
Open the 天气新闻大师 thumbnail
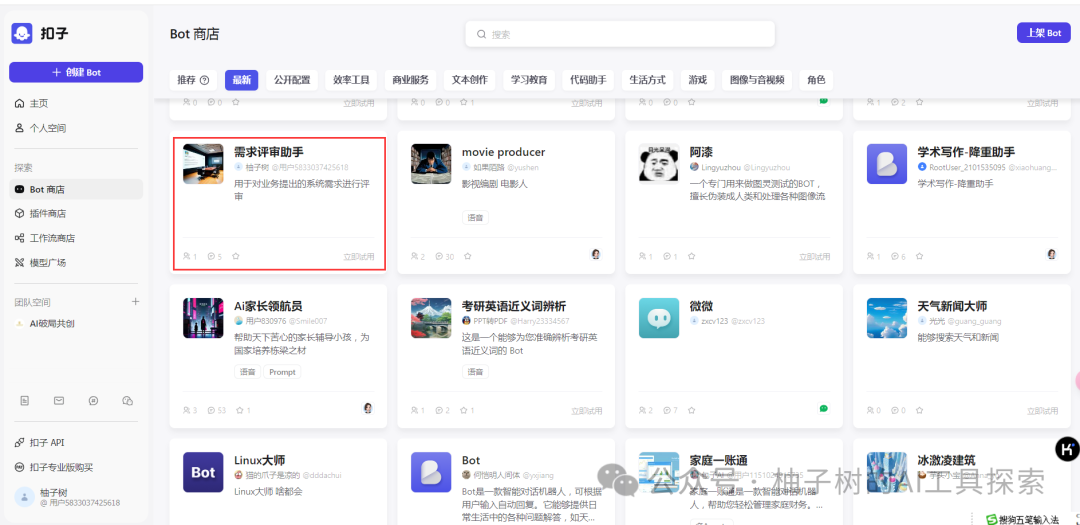[887, 318]
